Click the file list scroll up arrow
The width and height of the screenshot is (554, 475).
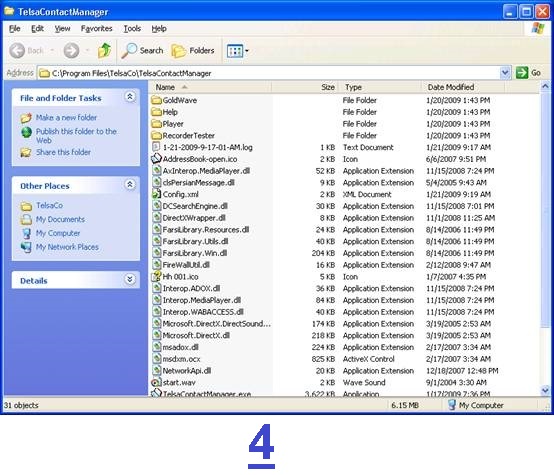[545, 86]
